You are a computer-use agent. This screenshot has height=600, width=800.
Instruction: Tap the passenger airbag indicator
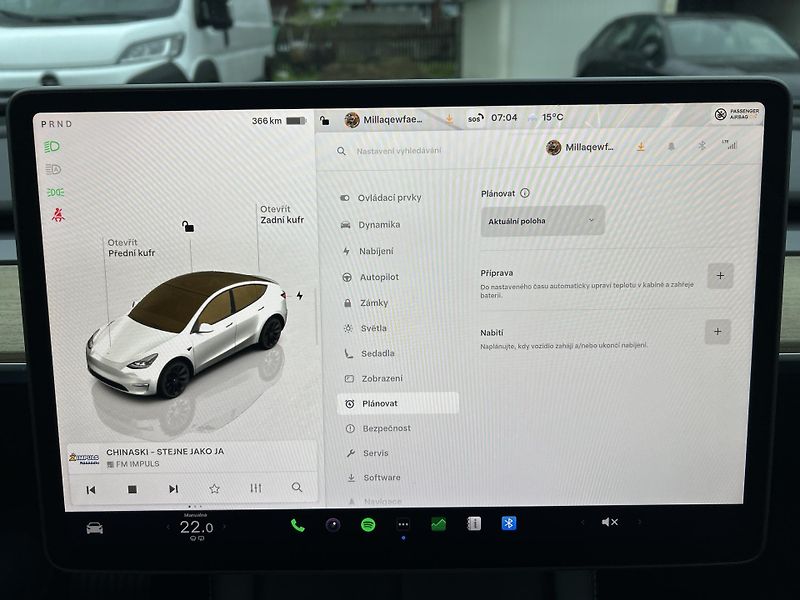pyautogui.click(x=737, y=114)
